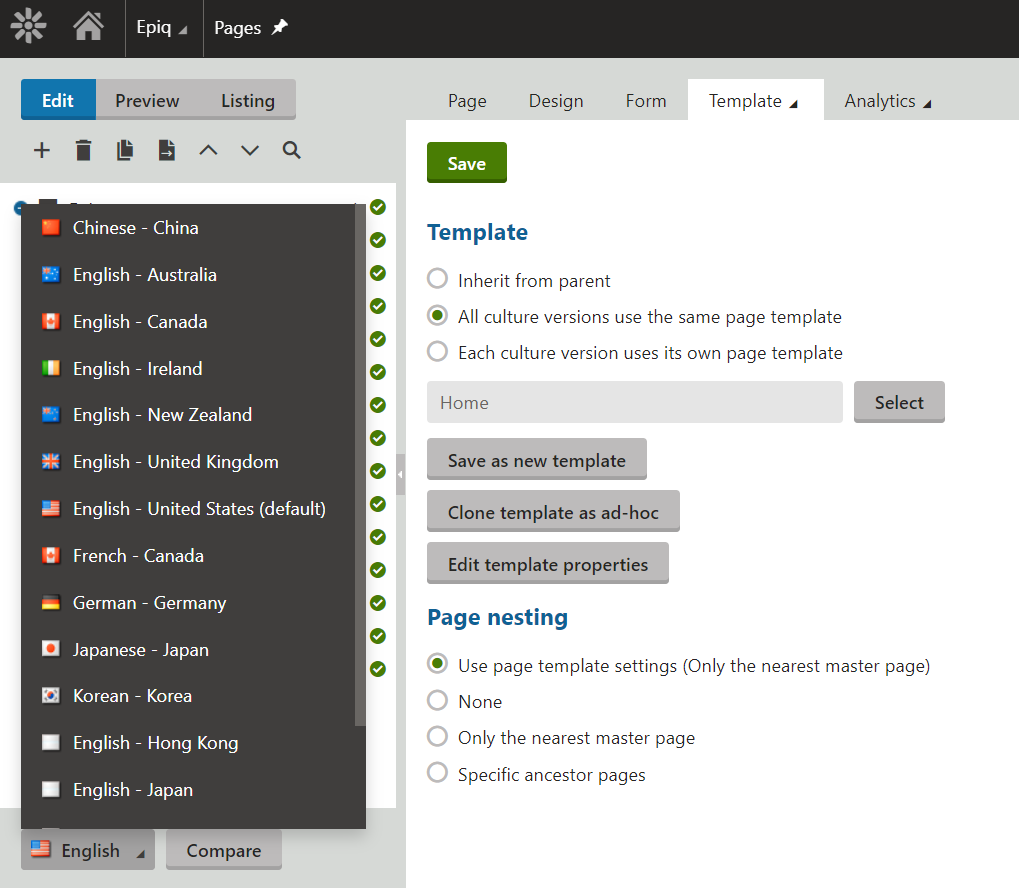Click the move page icon
Image resolution: width=1019 pixels, height=888 pixels.
(x=167, y=150)
